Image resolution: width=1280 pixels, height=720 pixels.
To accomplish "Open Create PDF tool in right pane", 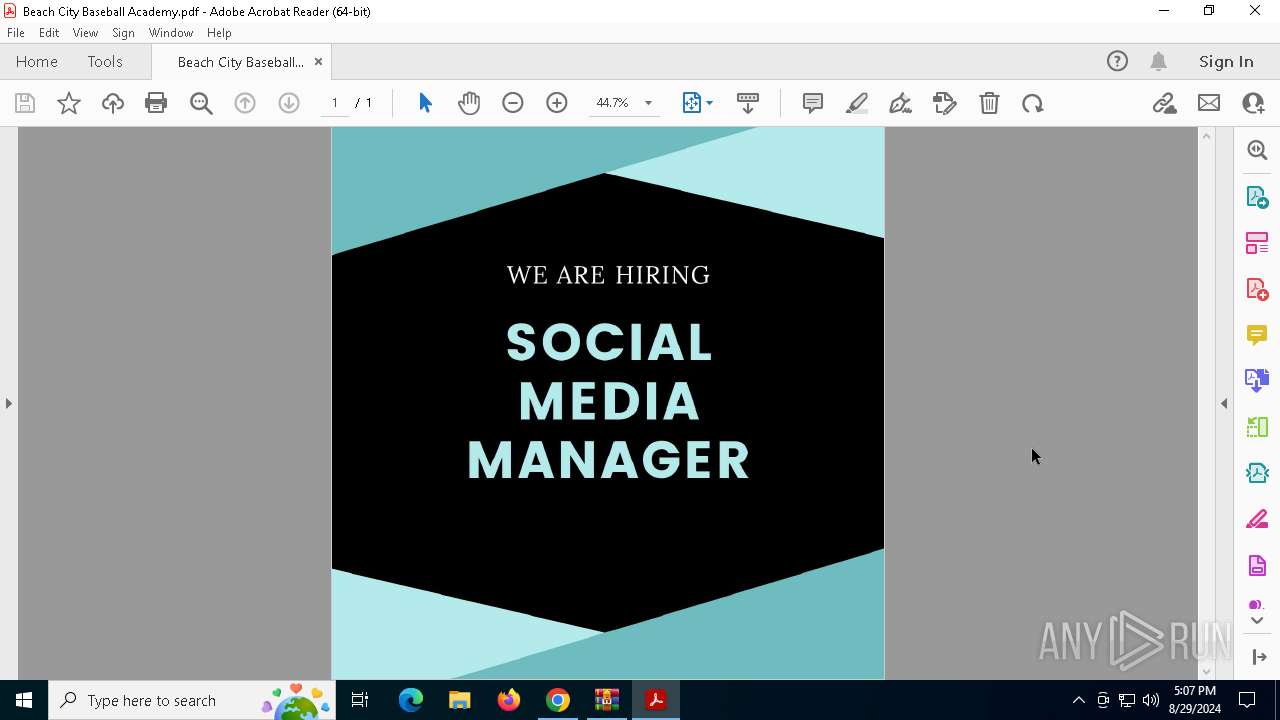I will click(x=1257, y=289).
